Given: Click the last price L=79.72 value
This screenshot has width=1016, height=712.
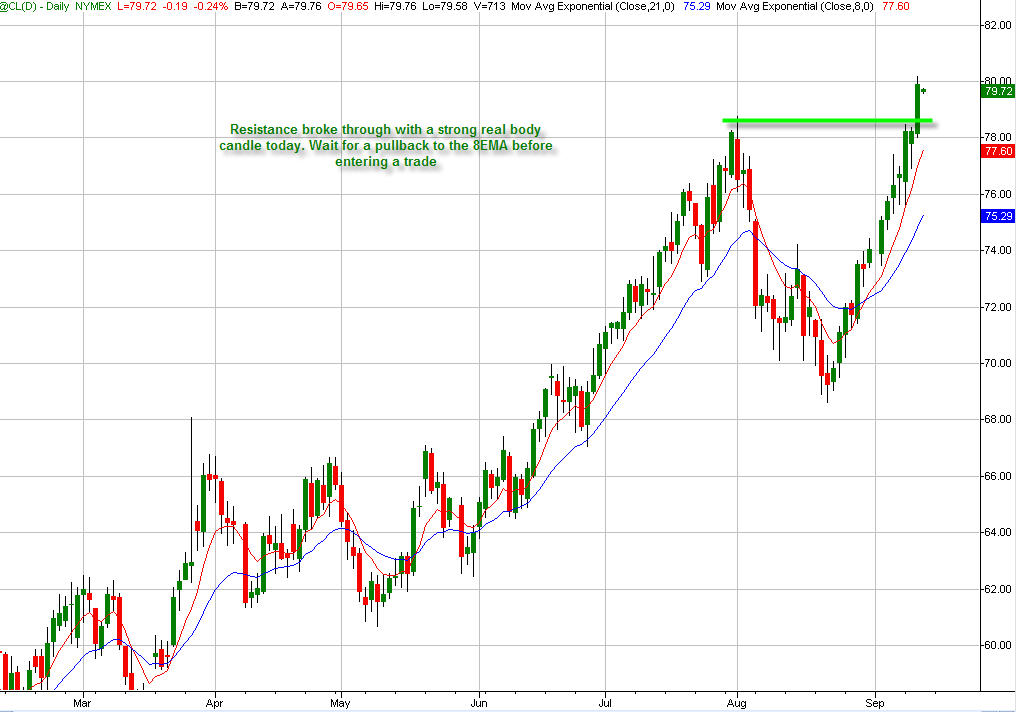Looking at the screenshot, I should [x=138, y=6].
